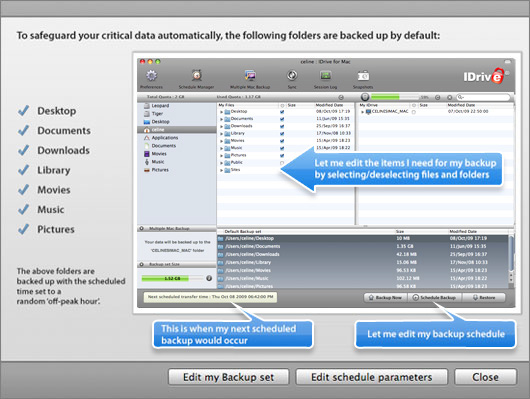The image size is (530, 399).
Task: Expand the Music folder in My Files
Action: (x=221, y=148)
